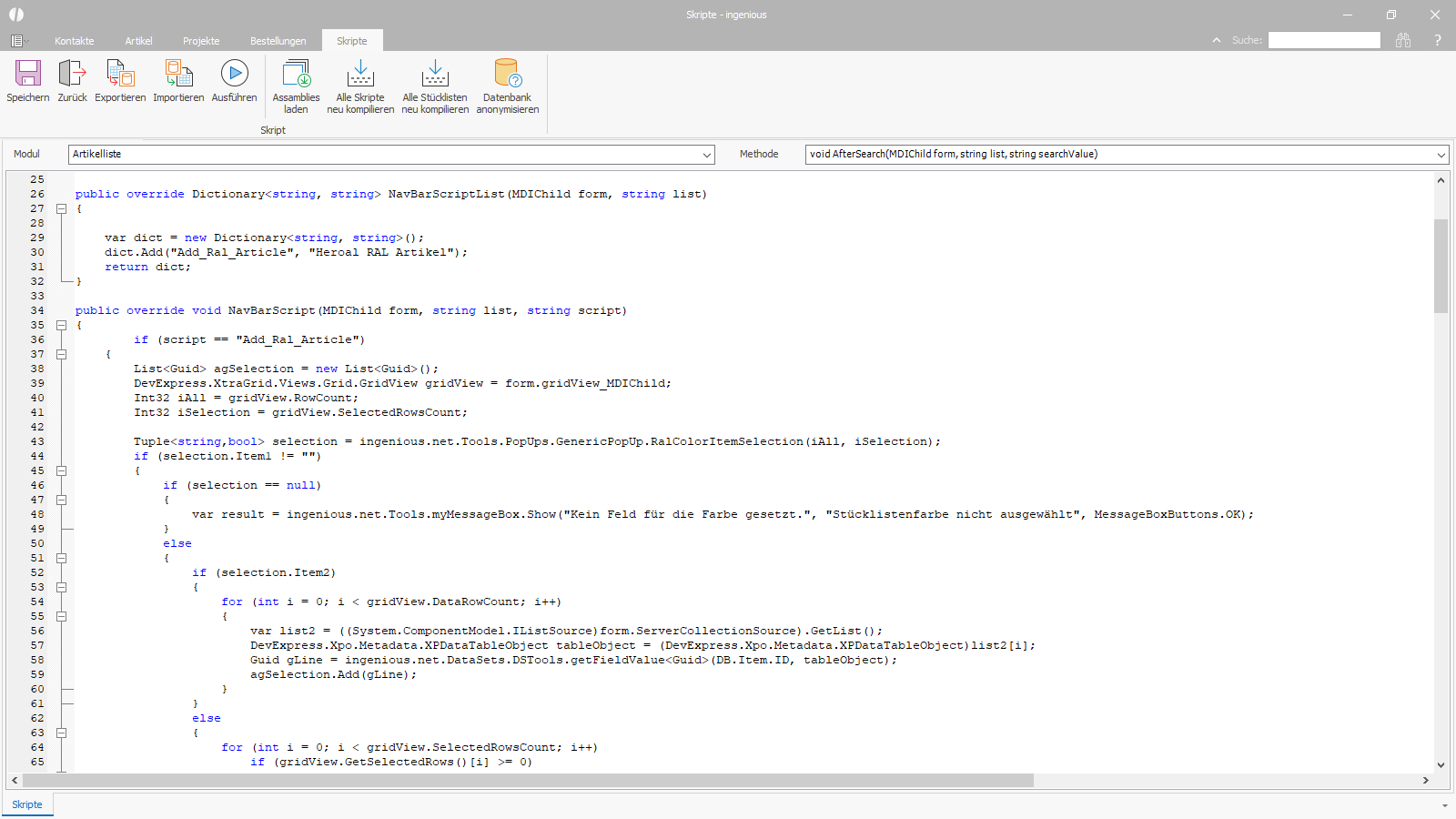Run script with Ausführen icon
1456x819 pixels.
(x=234, y=74)
